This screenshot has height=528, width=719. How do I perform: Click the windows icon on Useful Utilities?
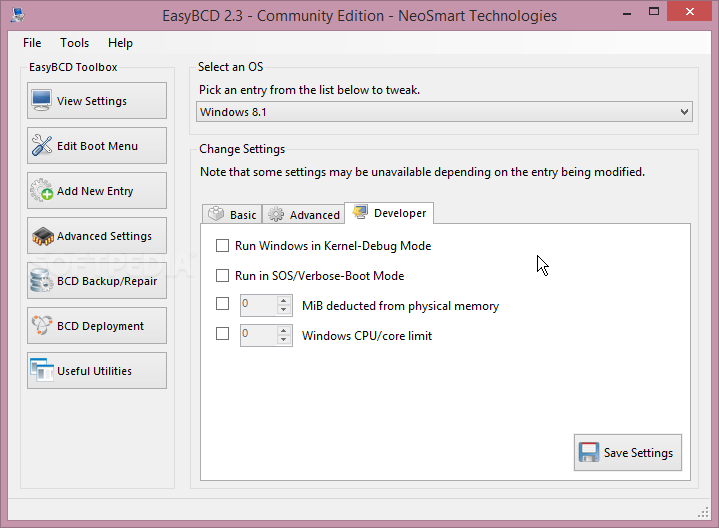42,370
